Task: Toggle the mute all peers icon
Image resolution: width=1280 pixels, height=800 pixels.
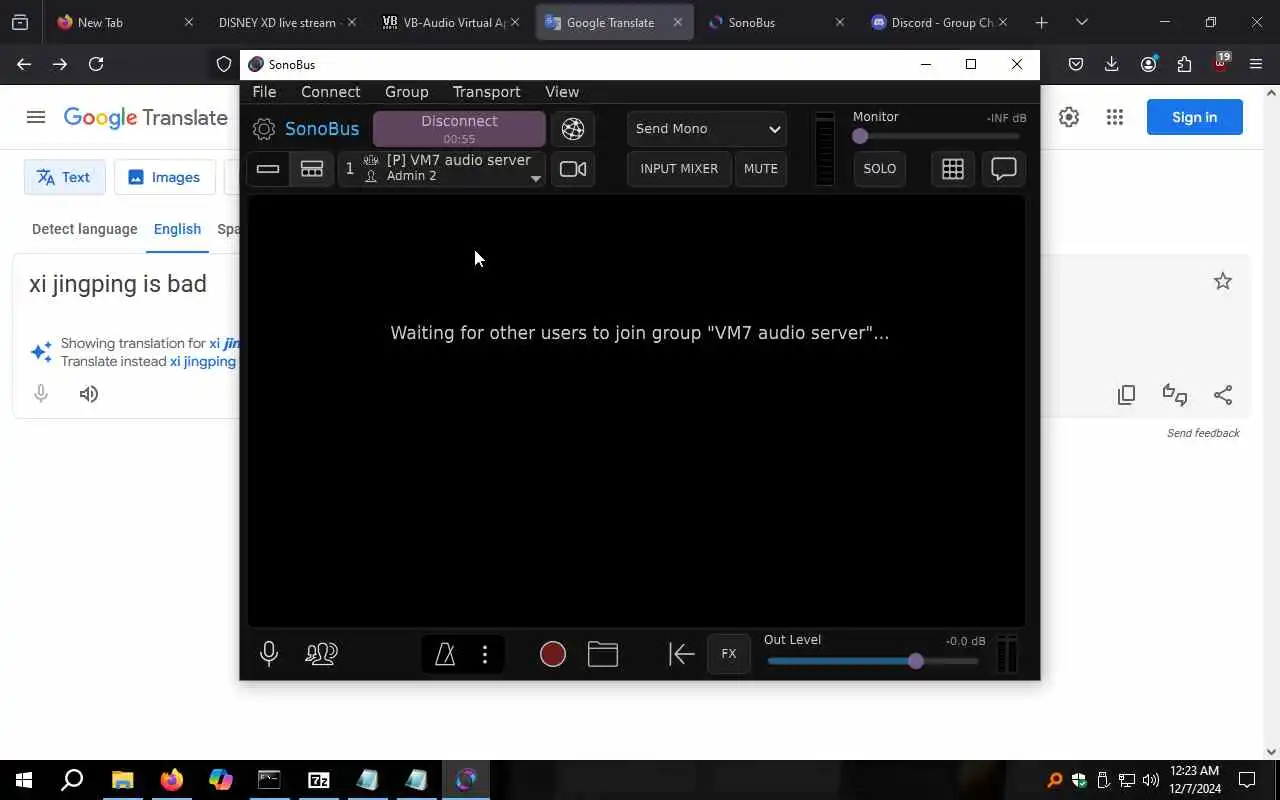Action: (321, 654)
